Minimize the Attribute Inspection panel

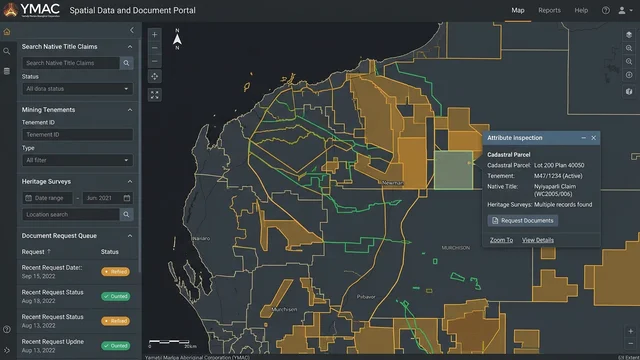[584, 138]
